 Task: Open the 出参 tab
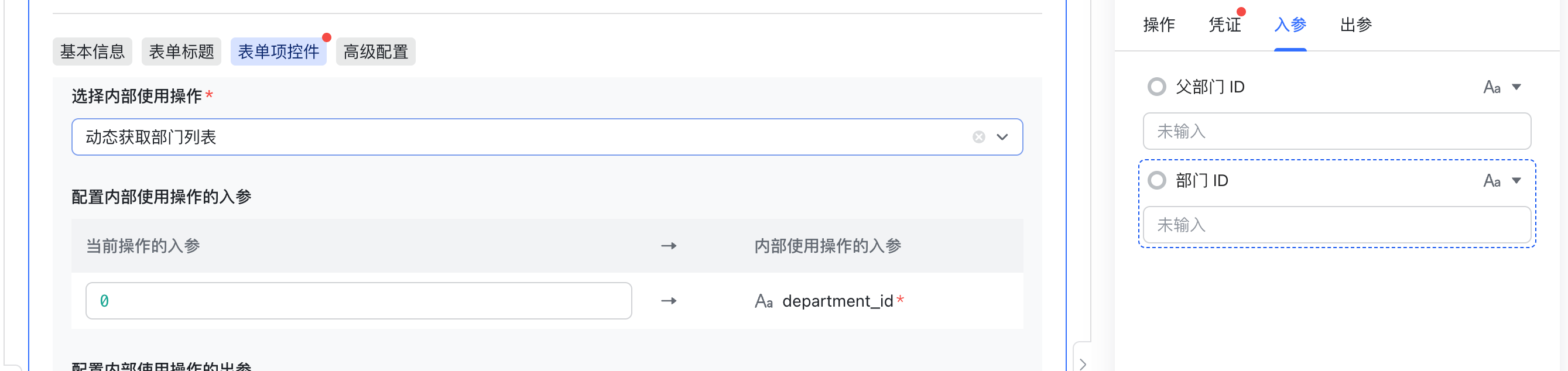click(x=1356, y=25)
